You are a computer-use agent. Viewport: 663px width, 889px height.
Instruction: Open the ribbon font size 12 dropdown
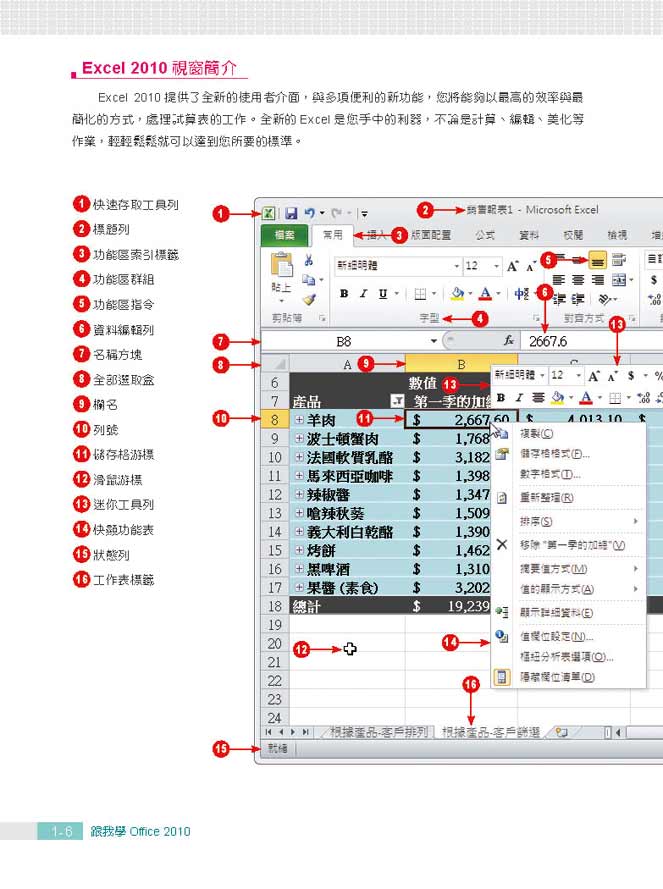pyautogui.click(x=496, y=266)
